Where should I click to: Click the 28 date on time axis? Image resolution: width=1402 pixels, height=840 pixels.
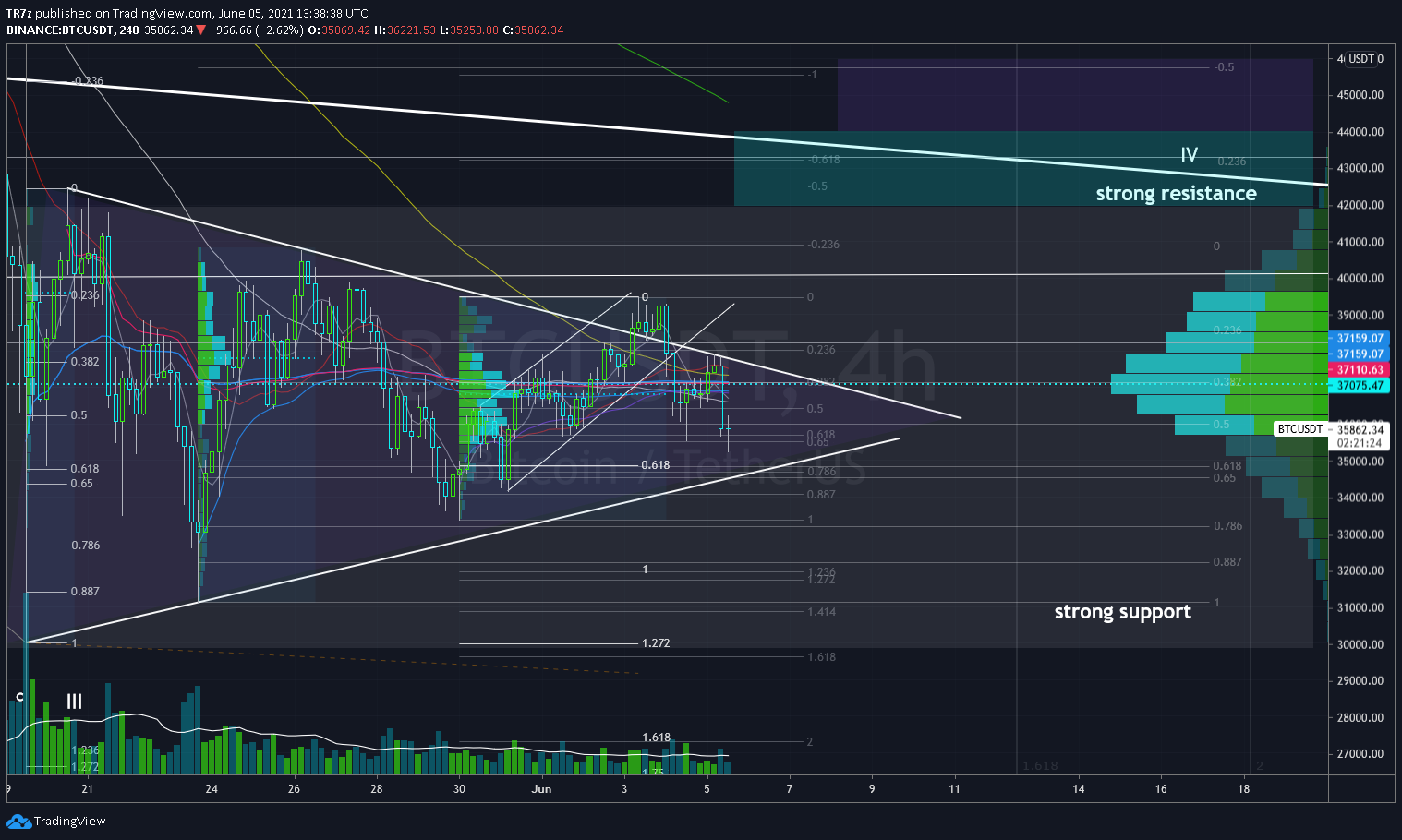(377, 788)
